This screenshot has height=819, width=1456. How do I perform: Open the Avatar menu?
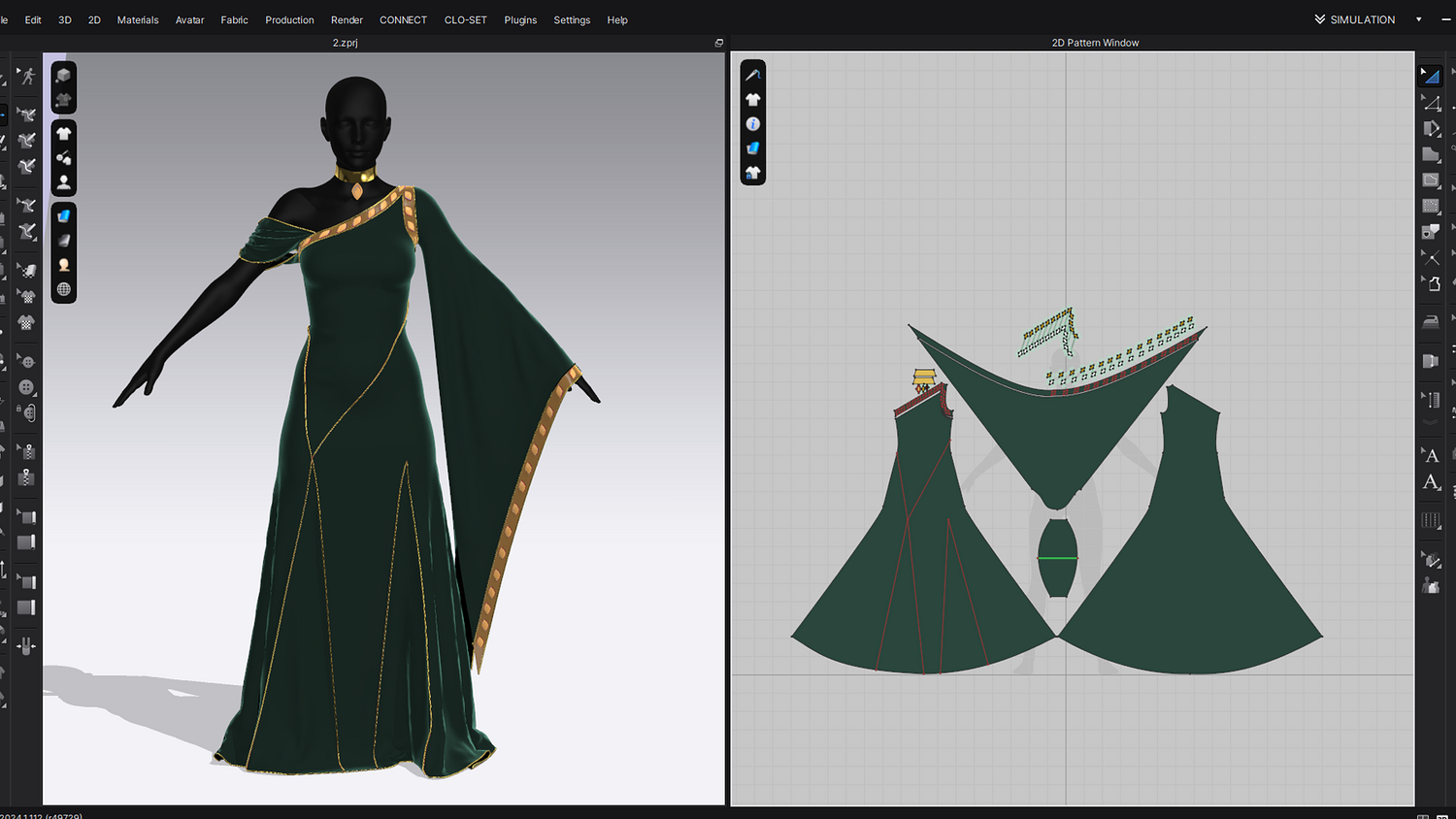coord(189,19)
